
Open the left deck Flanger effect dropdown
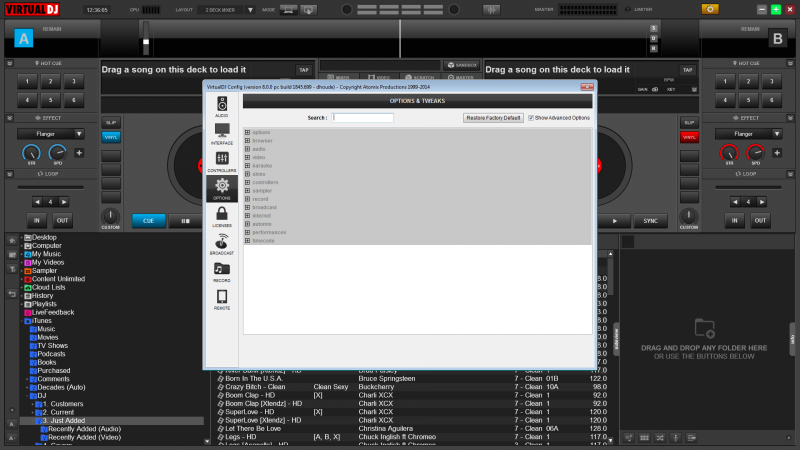pos(79,134)
